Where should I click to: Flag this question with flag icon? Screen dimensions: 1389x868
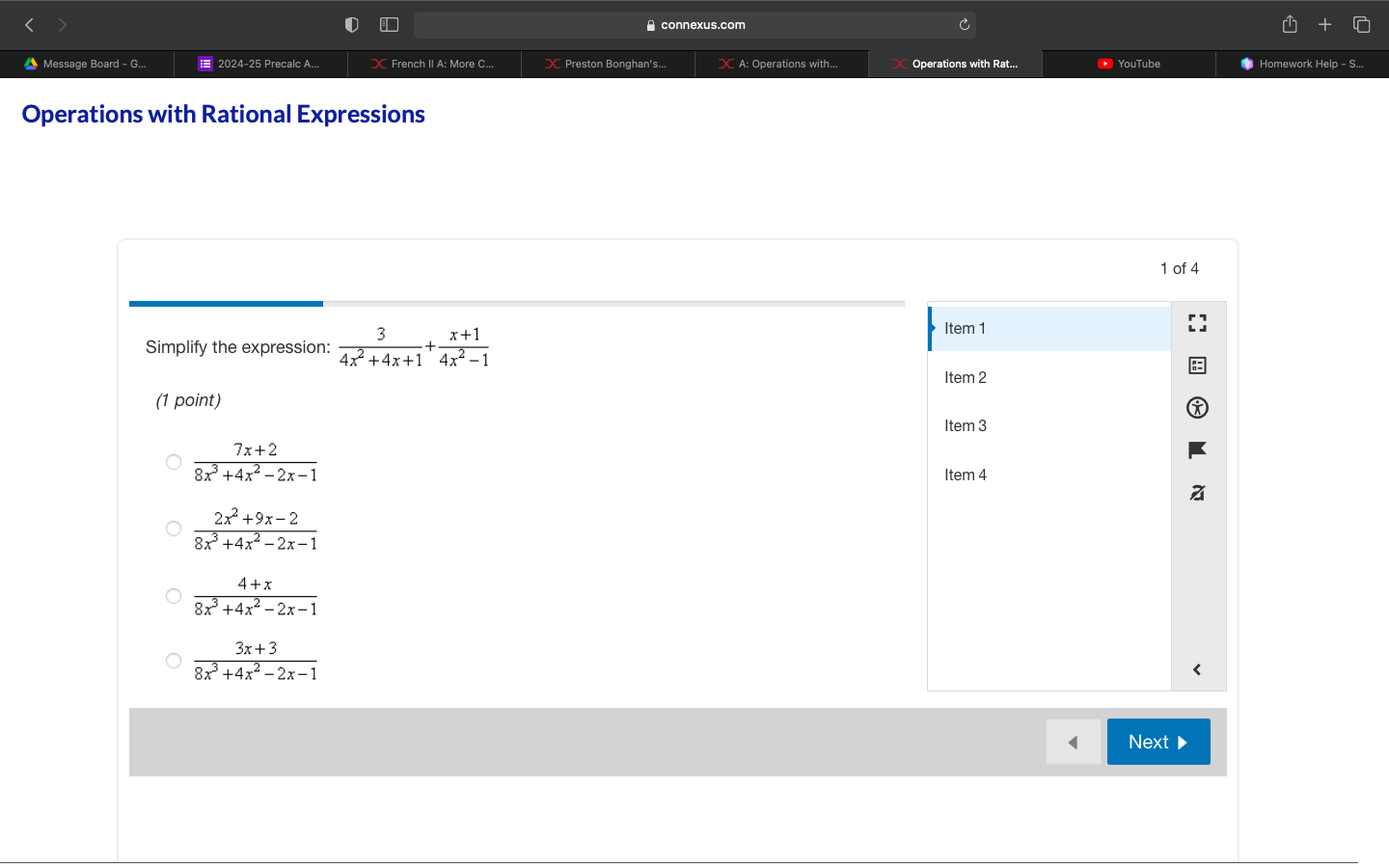1197,450
